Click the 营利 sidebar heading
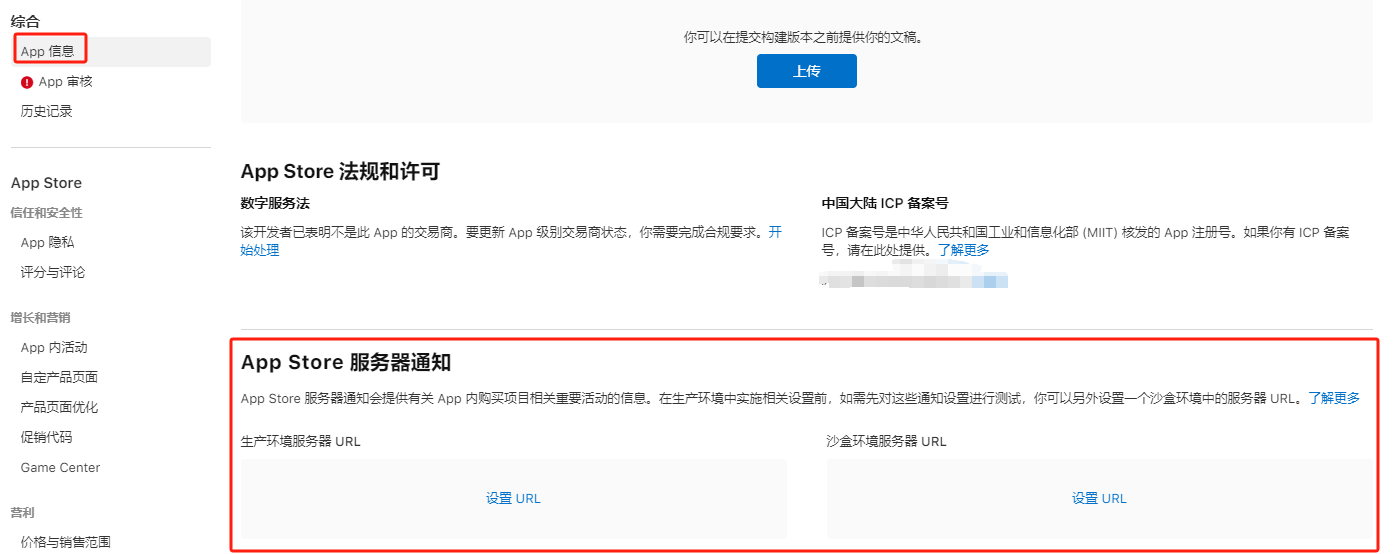 [23, 513]
